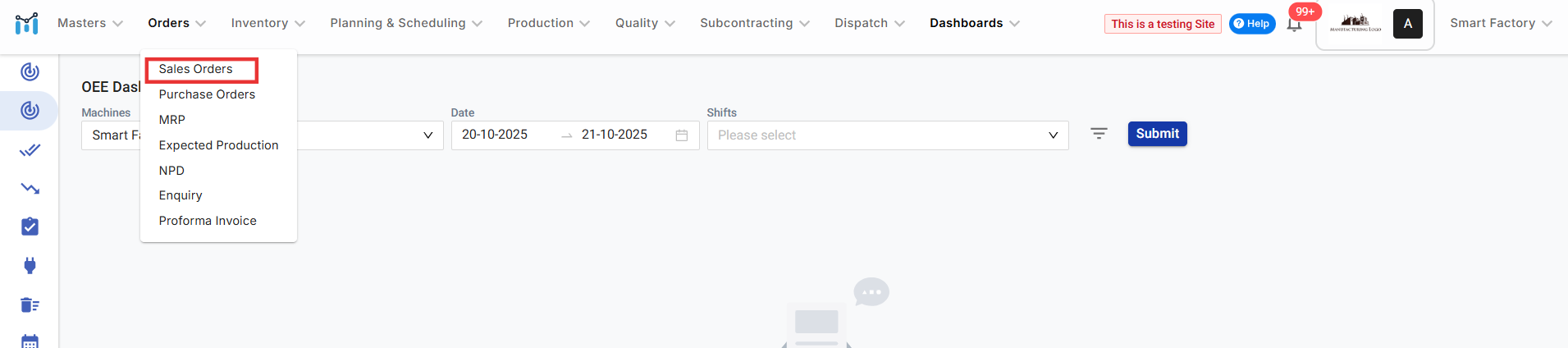
Task: Select Sales Orders from the Orders menu
Action: tap(195, 69)
